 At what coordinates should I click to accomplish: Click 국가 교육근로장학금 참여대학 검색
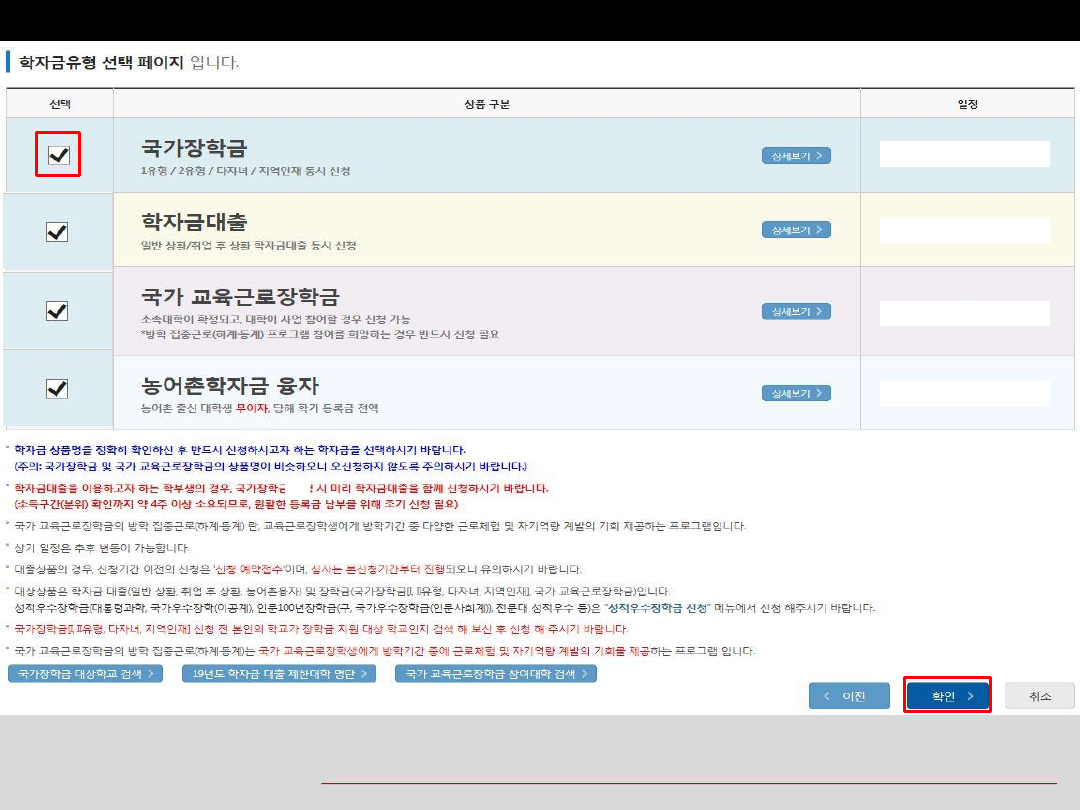click(496, 674)
